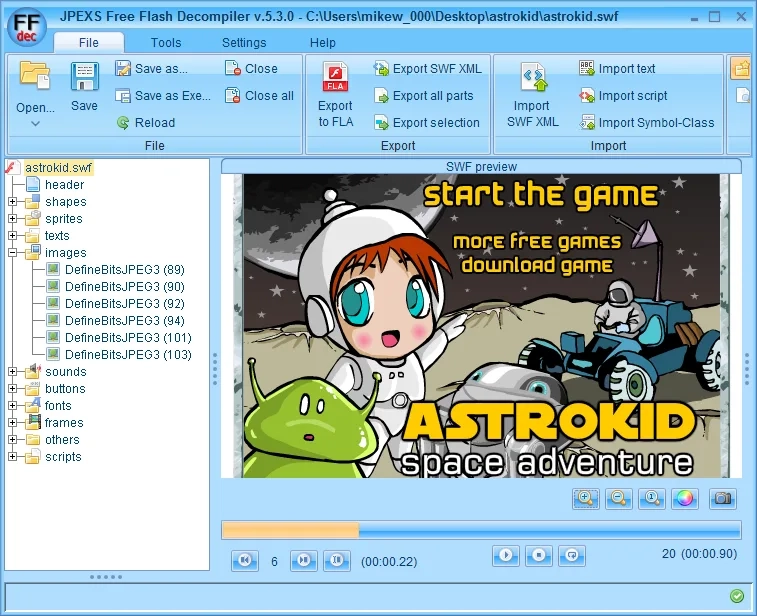This screenshot has height=616, width=757.
Task: Click 'download game' in preview
Action: 537,265
